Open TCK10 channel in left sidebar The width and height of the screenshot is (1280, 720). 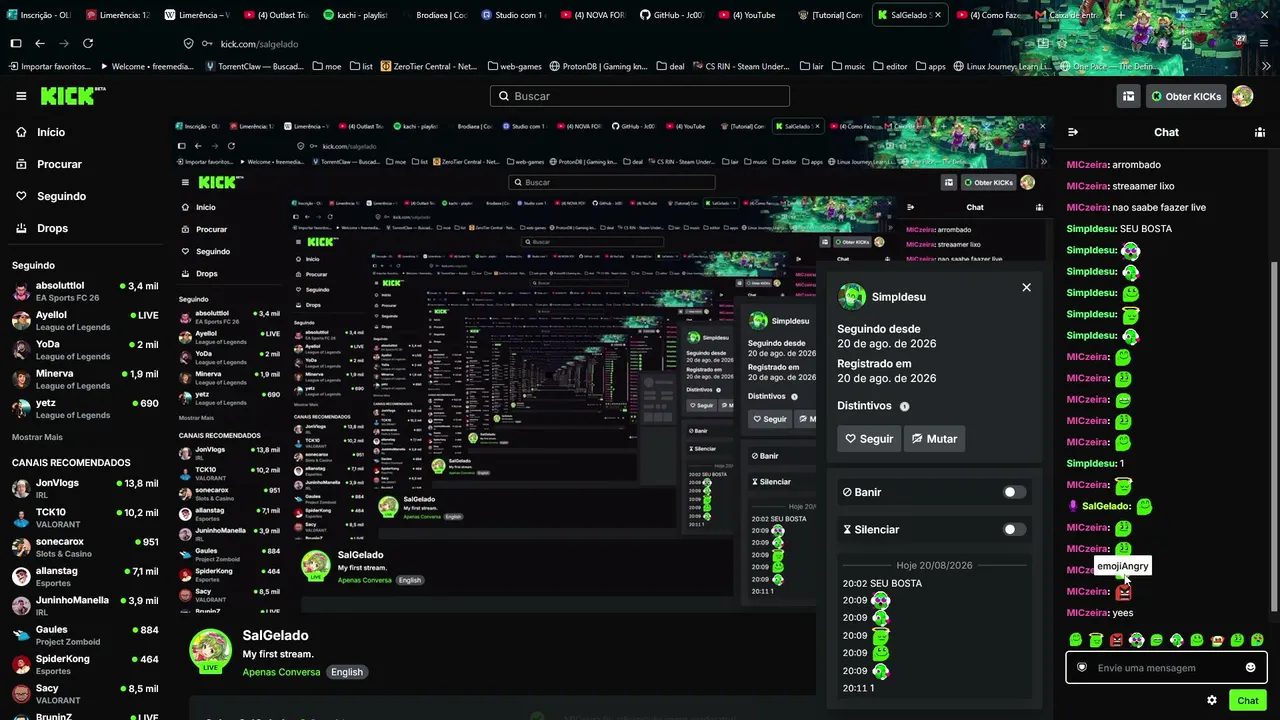click(x=84, y=518)
